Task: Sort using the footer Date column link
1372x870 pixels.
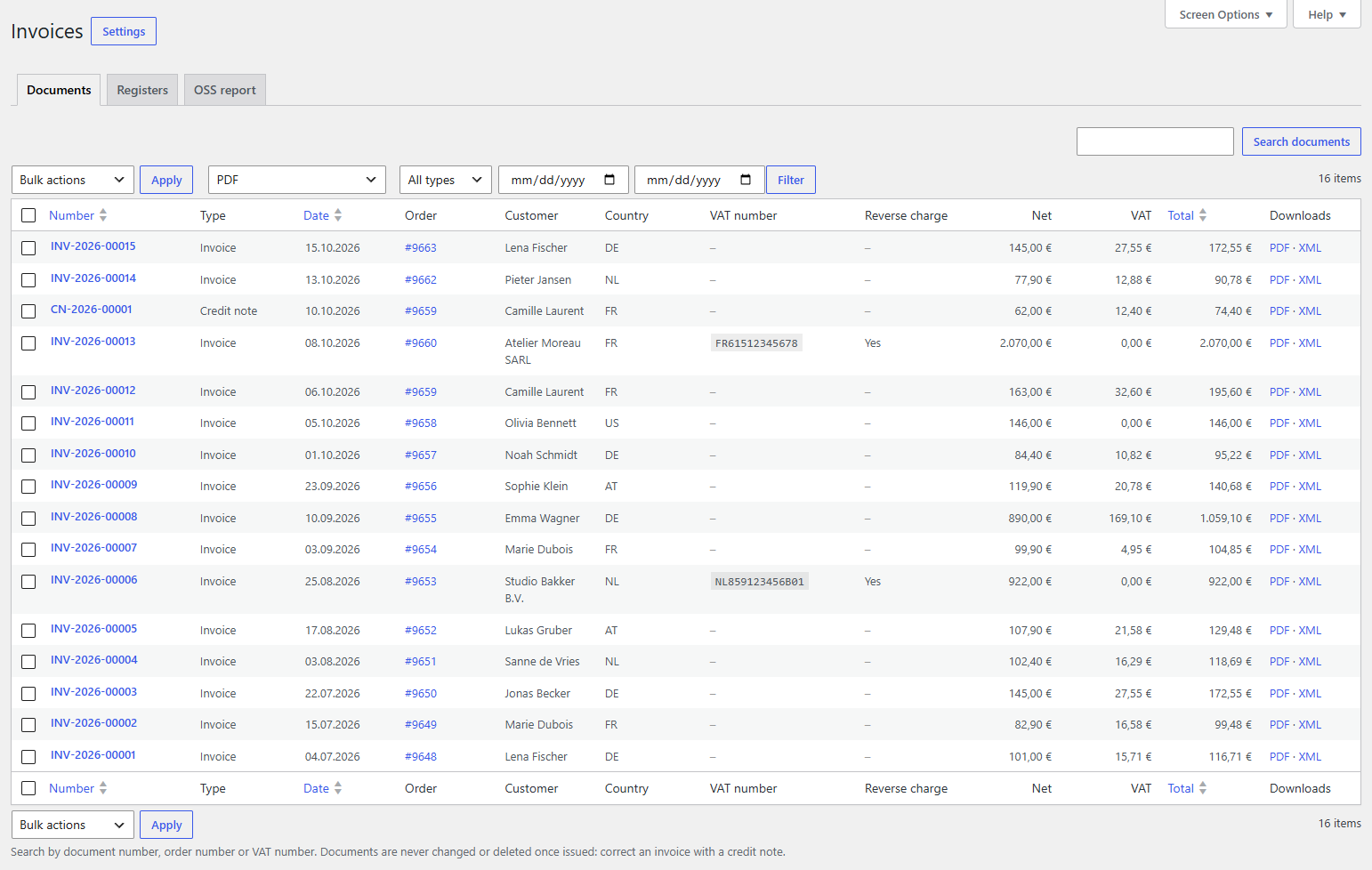Action: (x=322, y=788)
